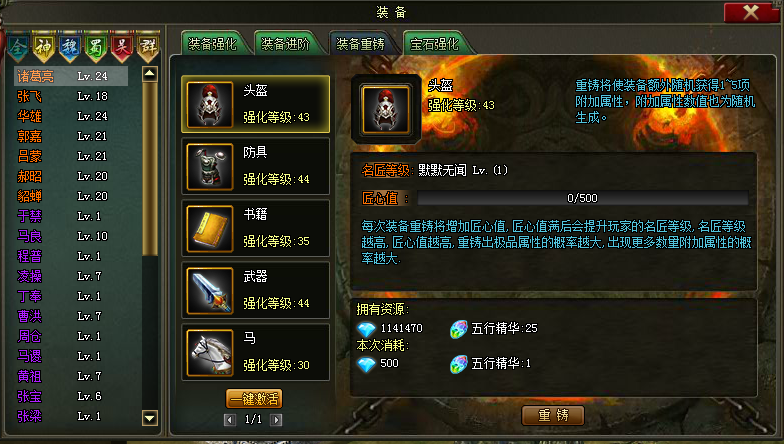Click the 重铸 reforge button

553,415
